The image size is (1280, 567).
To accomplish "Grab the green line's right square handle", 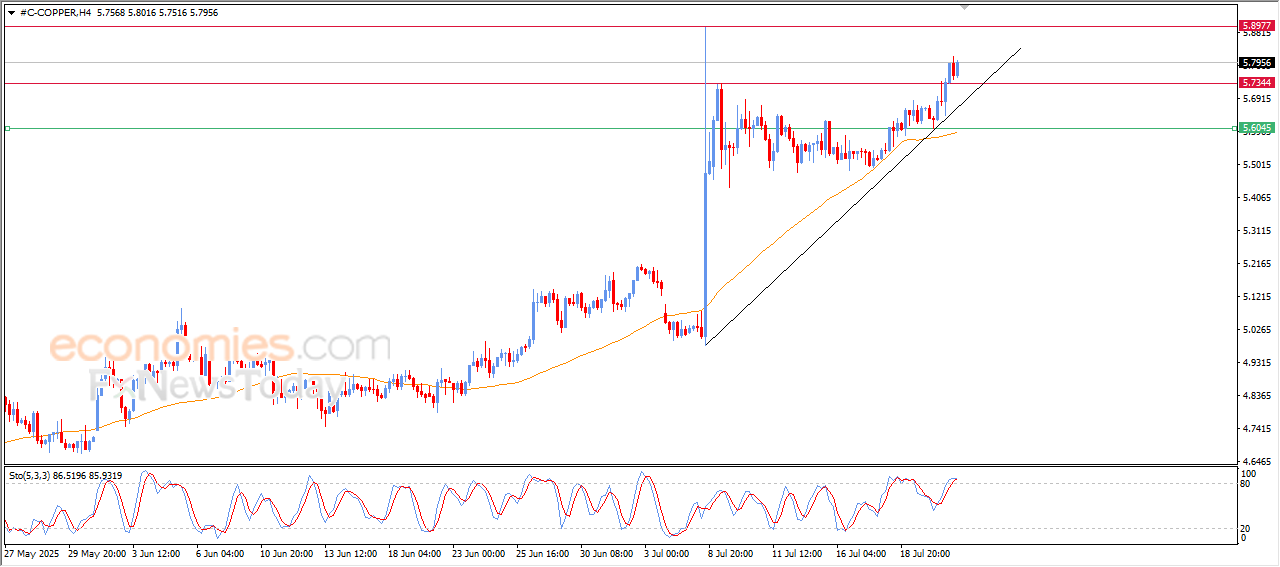I will click(x=1233, y=128).
